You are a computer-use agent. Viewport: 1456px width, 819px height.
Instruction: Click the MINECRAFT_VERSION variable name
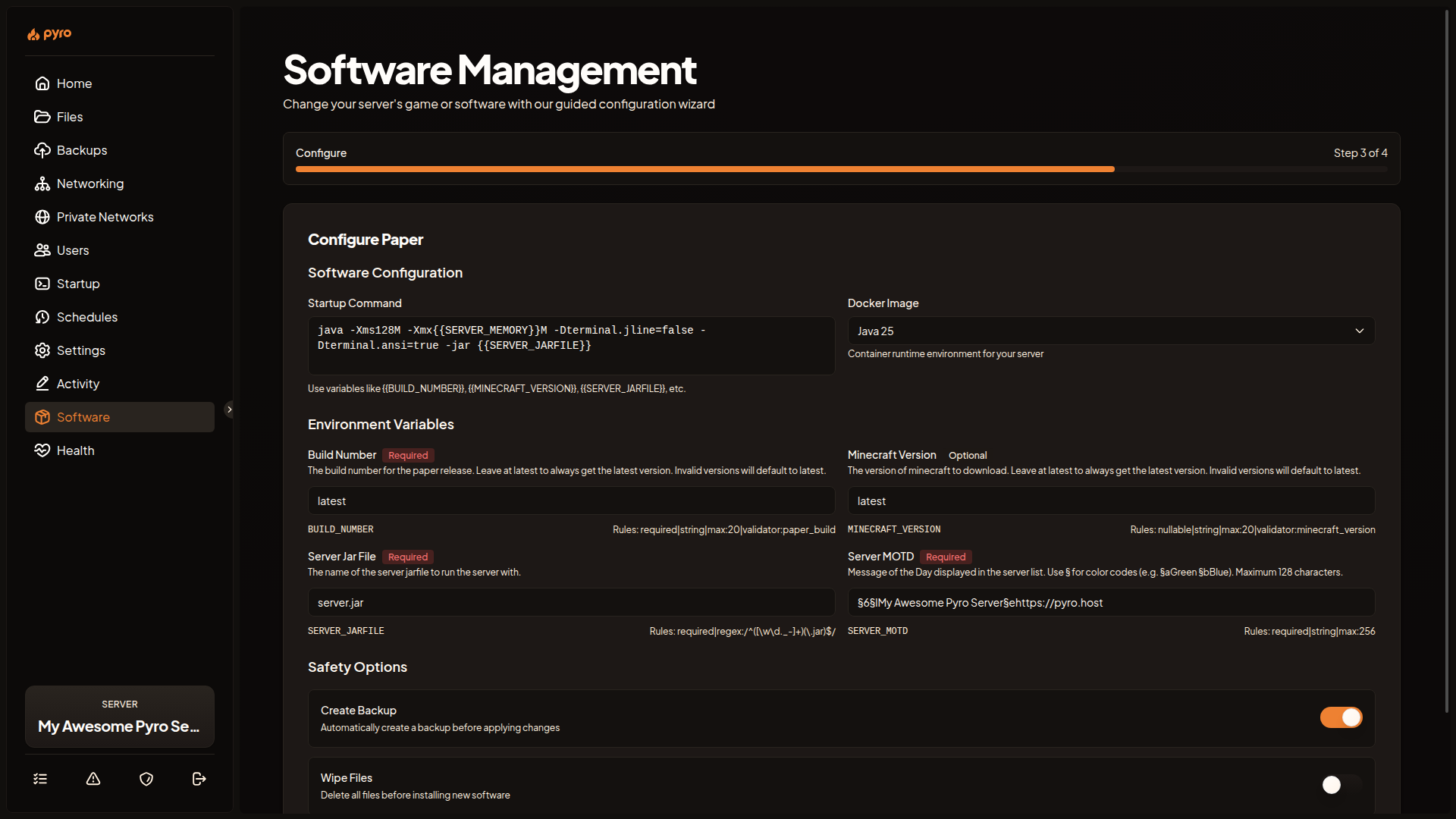[x=894, y=529]
